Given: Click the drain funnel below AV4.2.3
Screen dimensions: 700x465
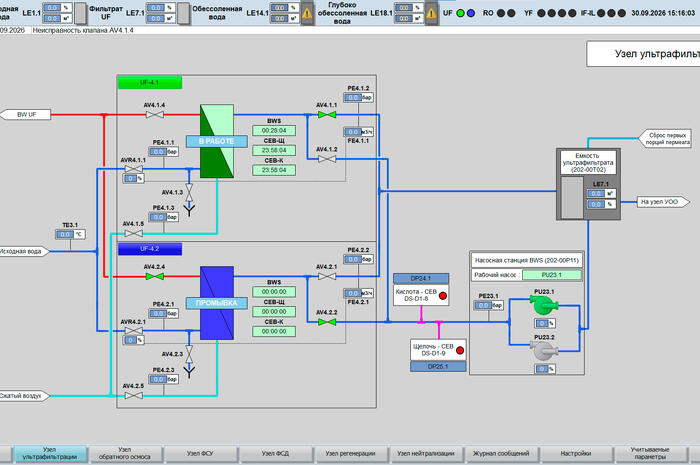Looking at the screenshot, I should click(x=189, y=372).
